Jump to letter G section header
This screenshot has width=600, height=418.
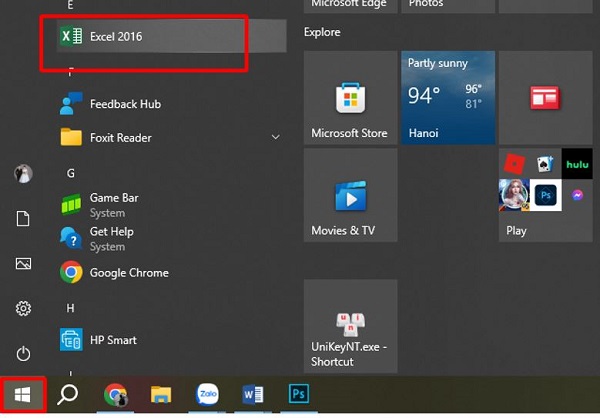[70, 173]
